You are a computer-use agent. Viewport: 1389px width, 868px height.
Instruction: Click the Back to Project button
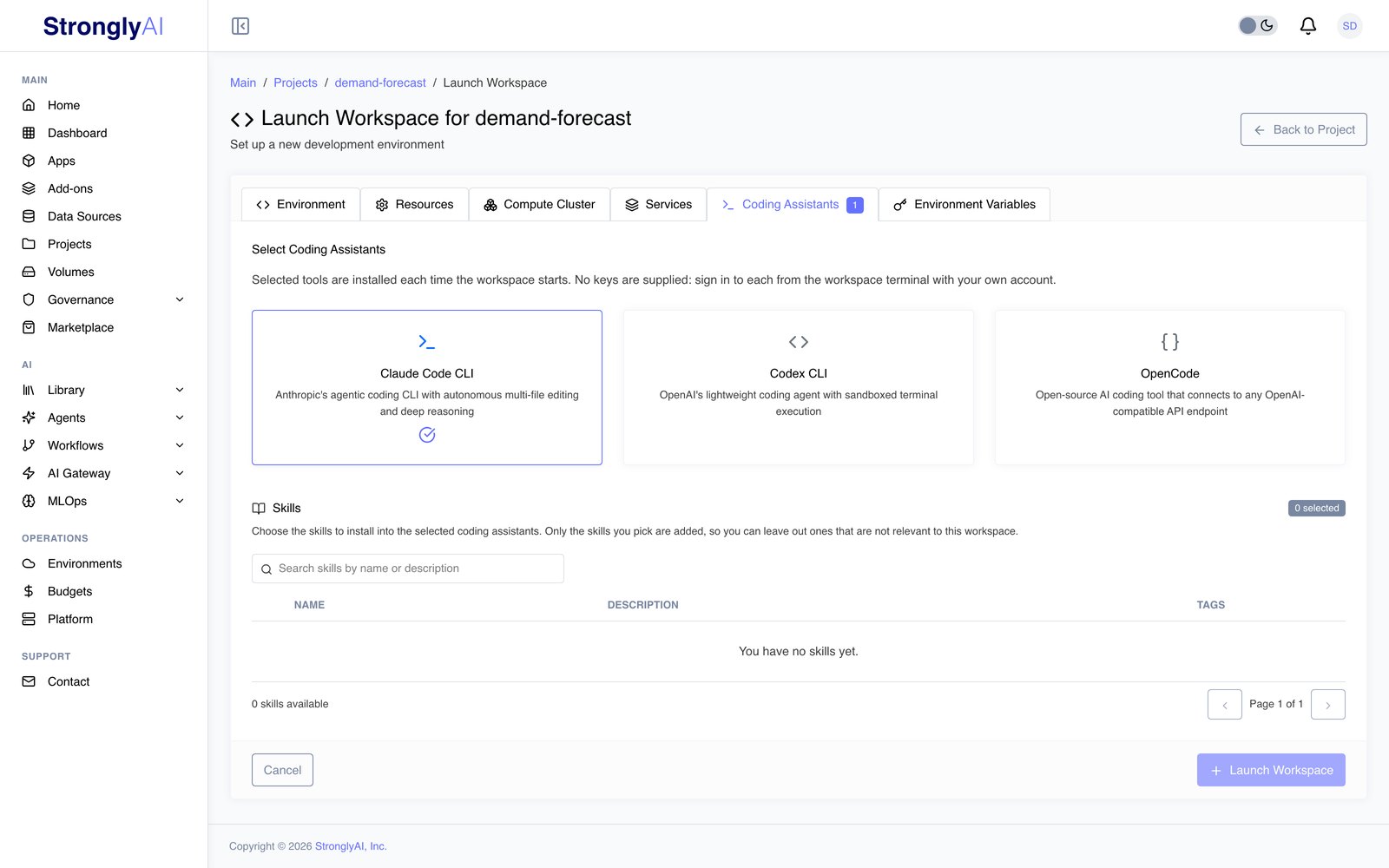tap(1304, 129)
